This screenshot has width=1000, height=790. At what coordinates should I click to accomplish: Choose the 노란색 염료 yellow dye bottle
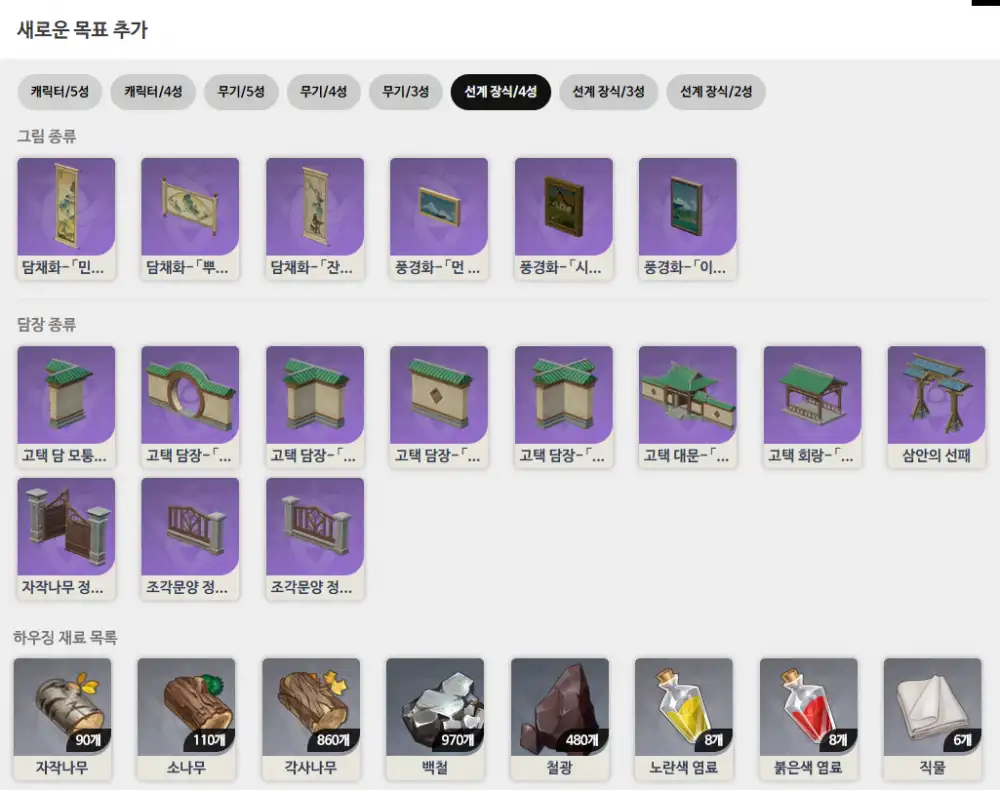coord(684,718)
